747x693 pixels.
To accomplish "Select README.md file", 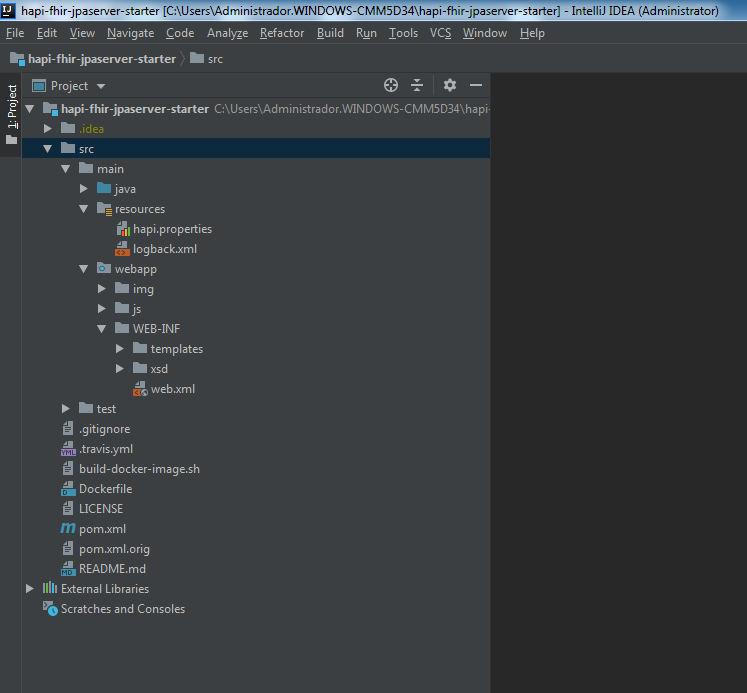I will (x=112, y=569).
